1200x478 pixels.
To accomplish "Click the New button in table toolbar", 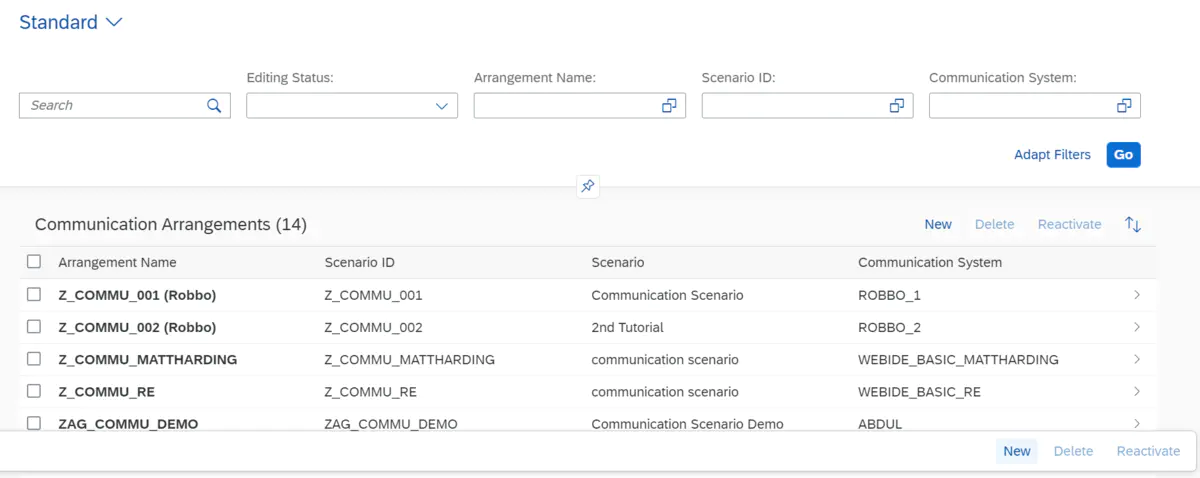I will (x=937, y=224).
